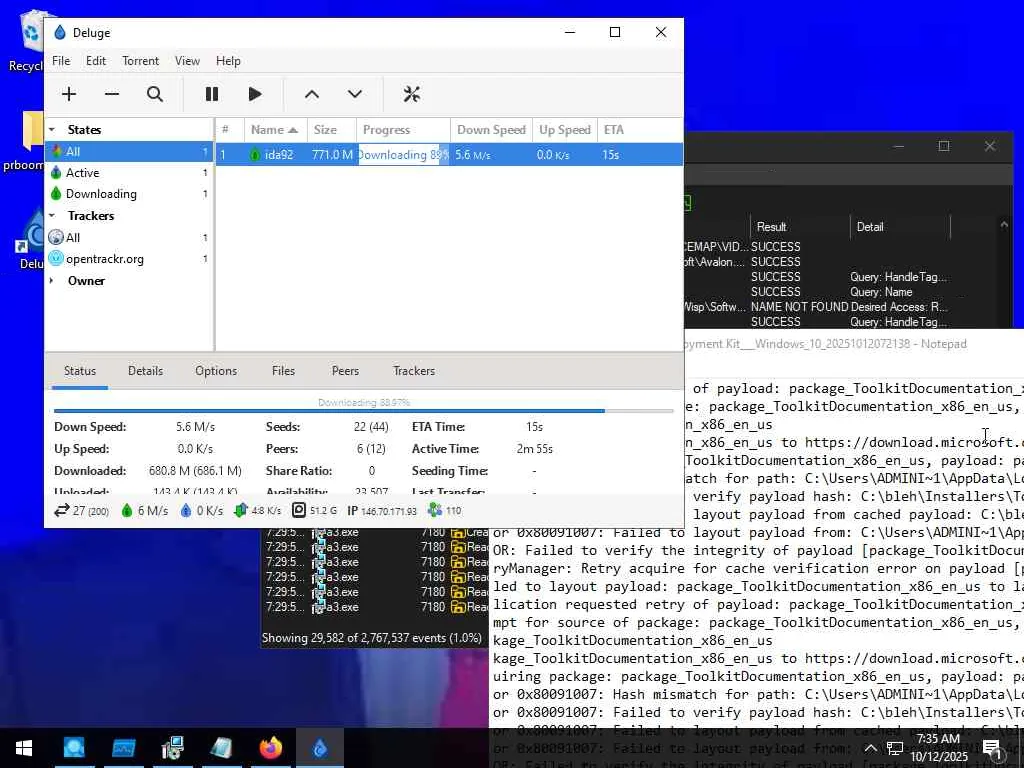Click the Result column header in background window
This screenshot has width=1024, height=768.
coord(799,227)
